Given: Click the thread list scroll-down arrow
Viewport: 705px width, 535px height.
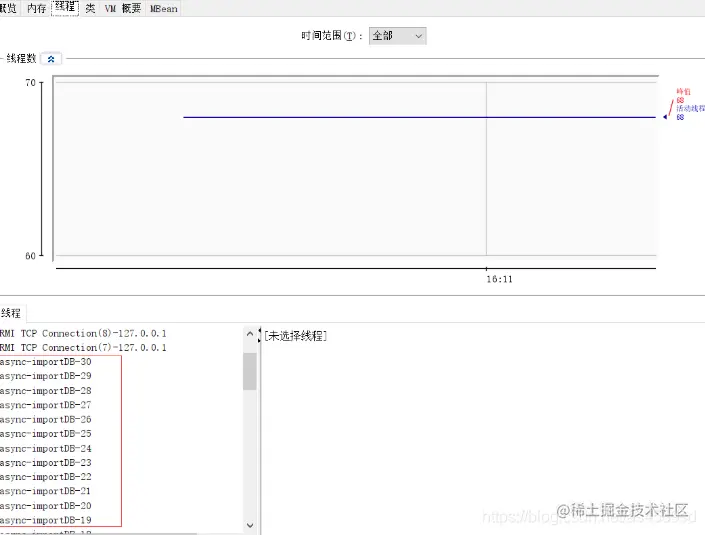Looking at the screenshot, I should (250, 525).
